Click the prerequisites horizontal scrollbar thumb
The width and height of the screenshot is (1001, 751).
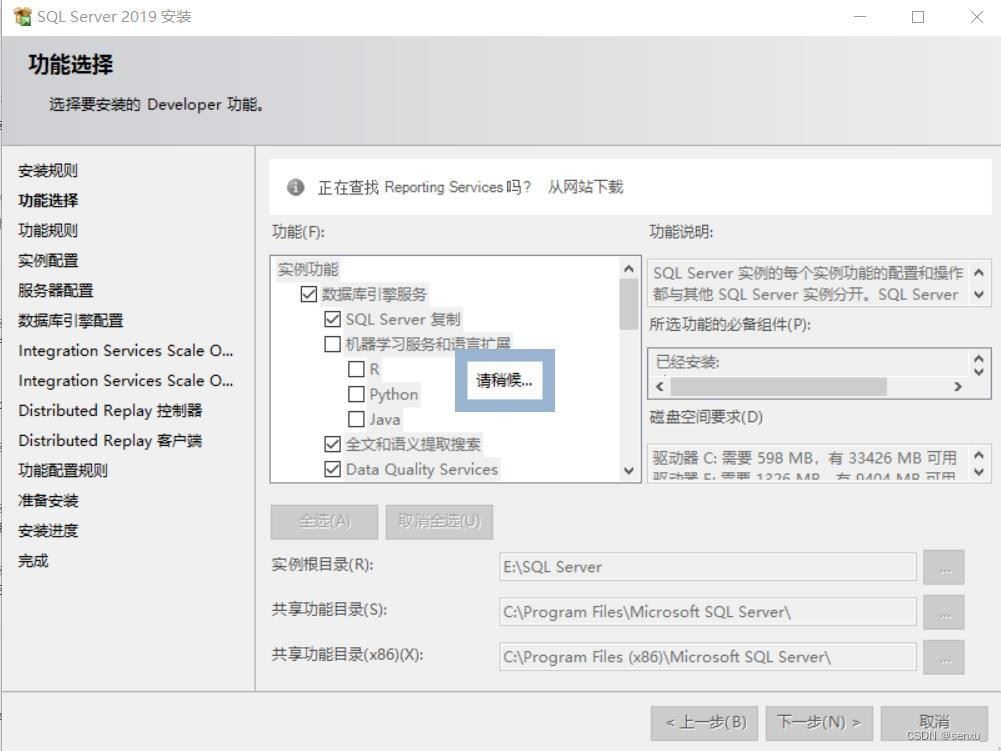(x=778, y=386)
